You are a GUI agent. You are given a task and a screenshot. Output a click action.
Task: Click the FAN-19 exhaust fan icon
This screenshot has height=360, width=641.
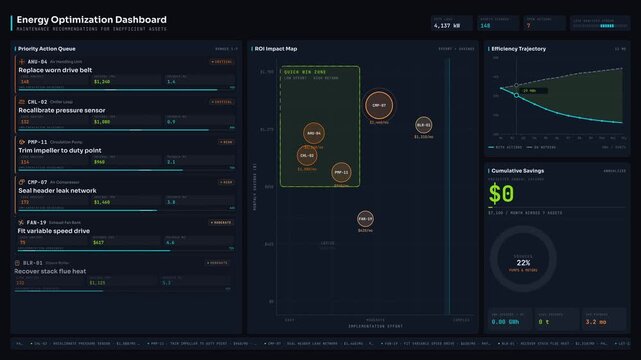coord(21,222)
